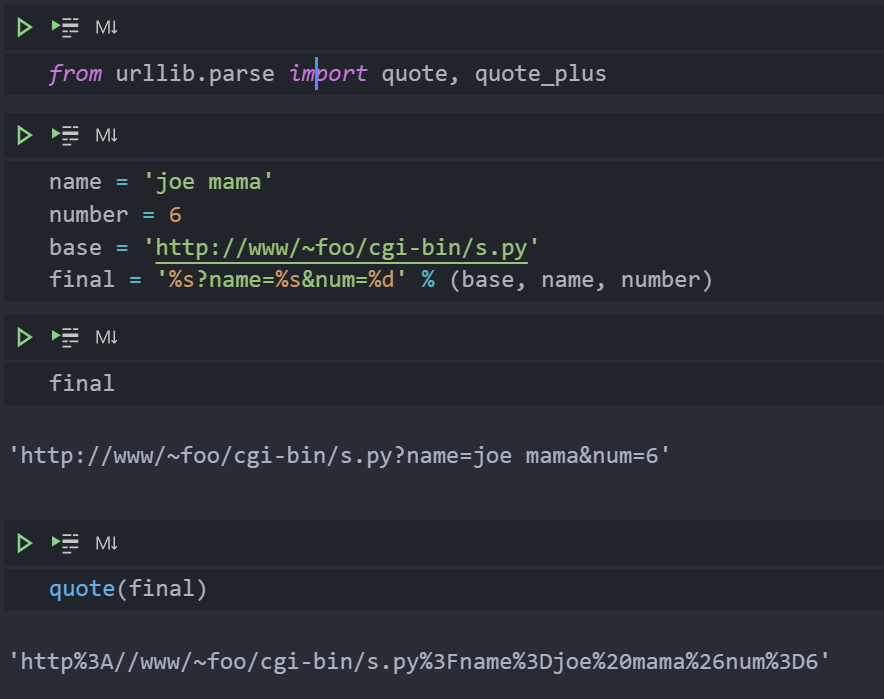
Task: Convert import urllib.parse cell to Markdown
Action: (x=106, y=27)
